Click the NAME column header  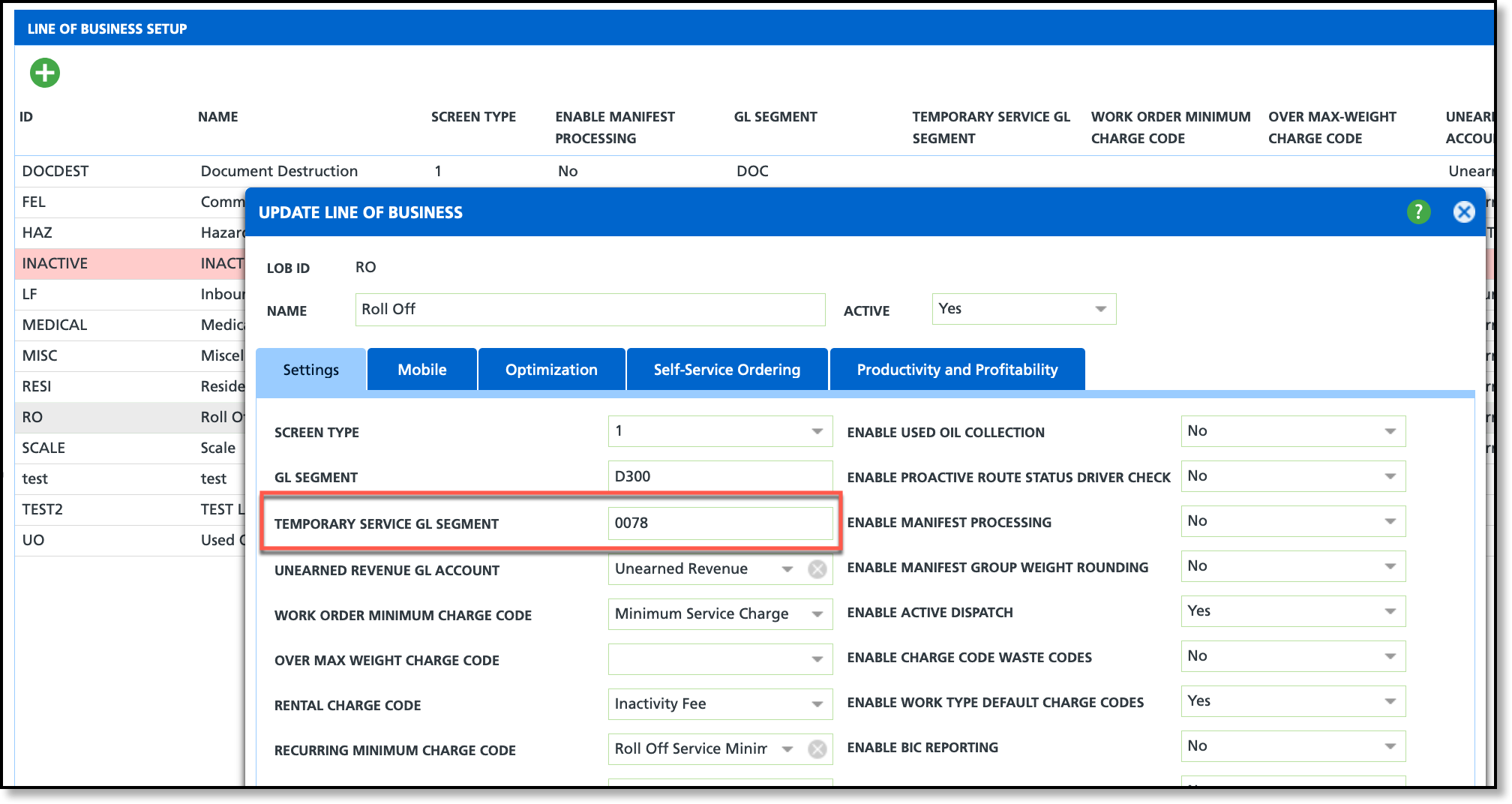(217, 117)
